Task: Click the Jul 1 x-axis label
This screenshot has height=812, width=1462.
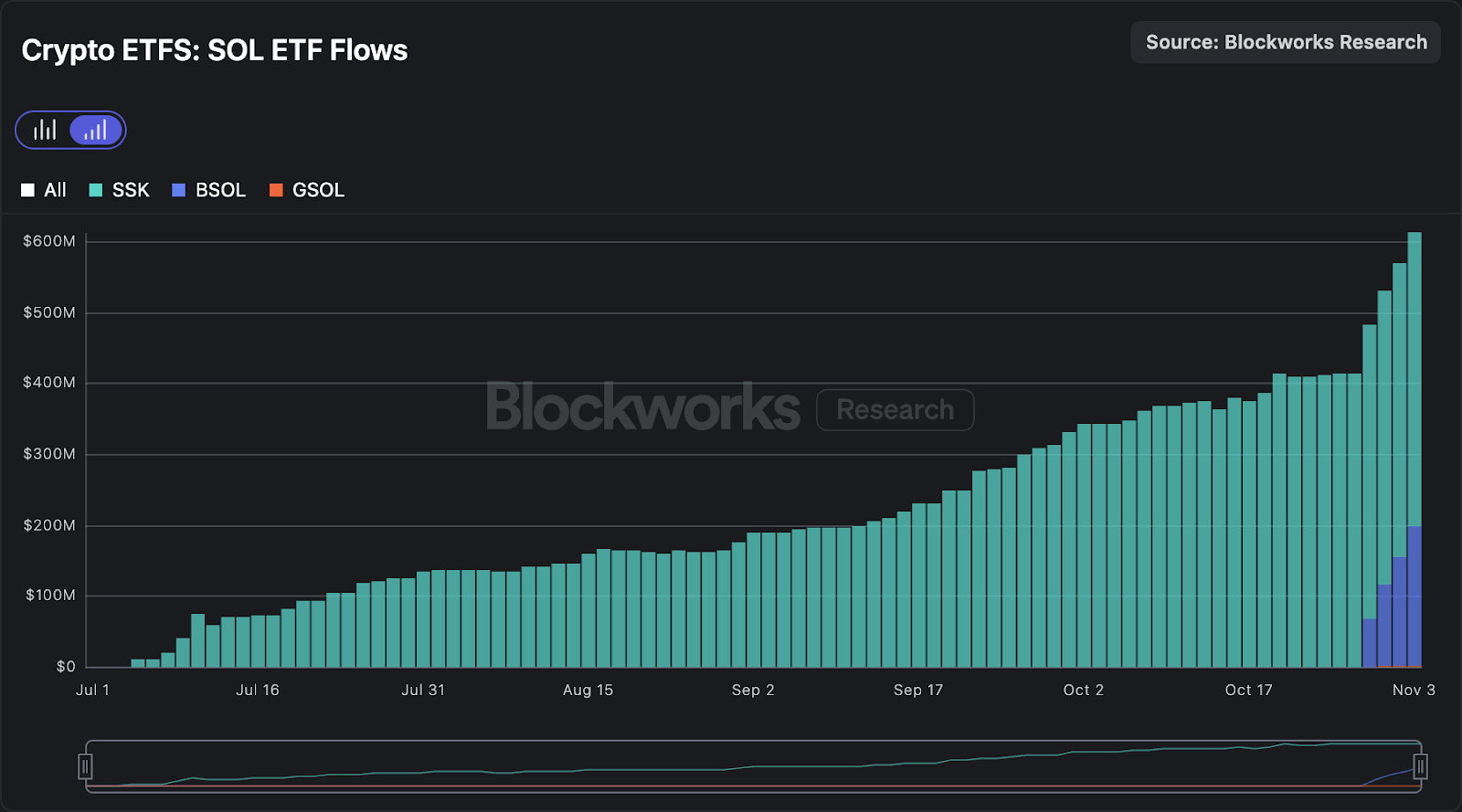Action: tap(92, 691)
